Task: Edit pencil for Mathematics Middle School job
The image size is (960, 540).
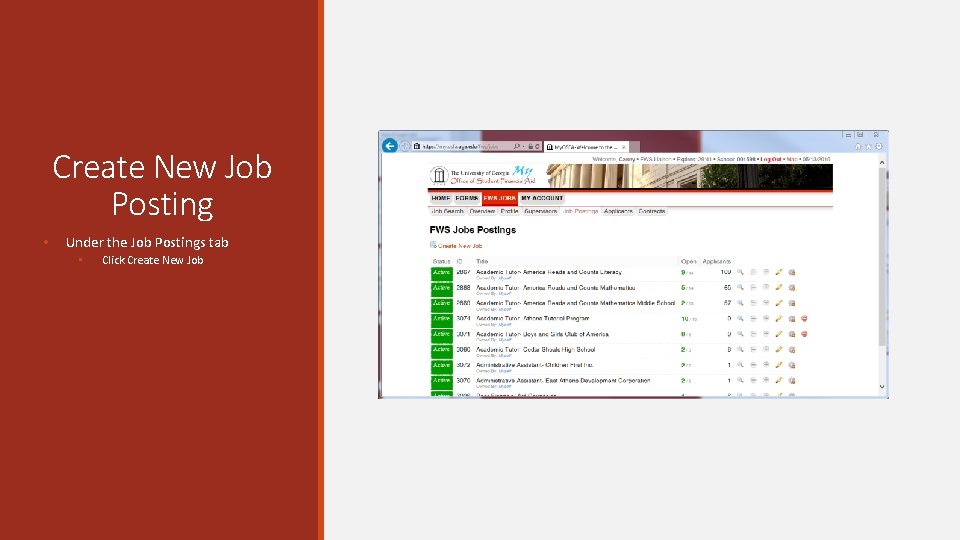Action: (x=779, y=303)
